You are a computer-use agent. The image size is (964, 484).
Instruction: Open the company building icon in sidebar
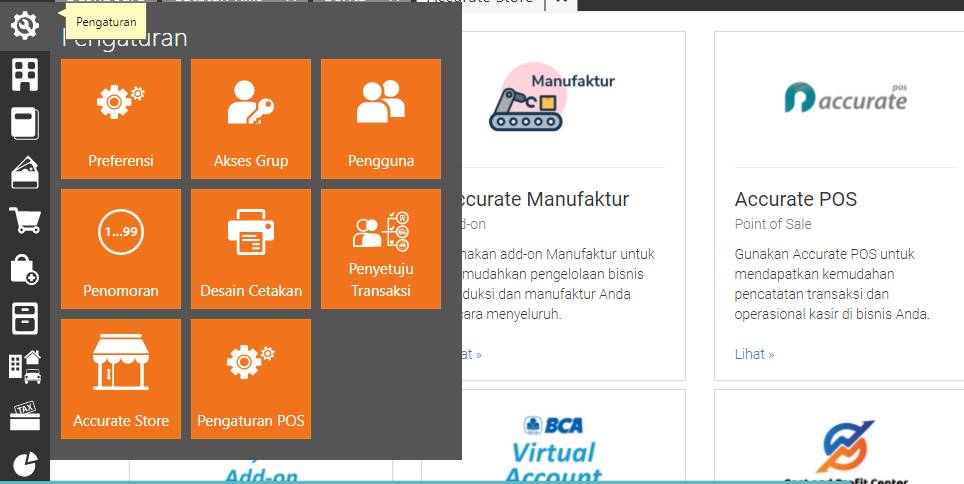click(25, 75)
